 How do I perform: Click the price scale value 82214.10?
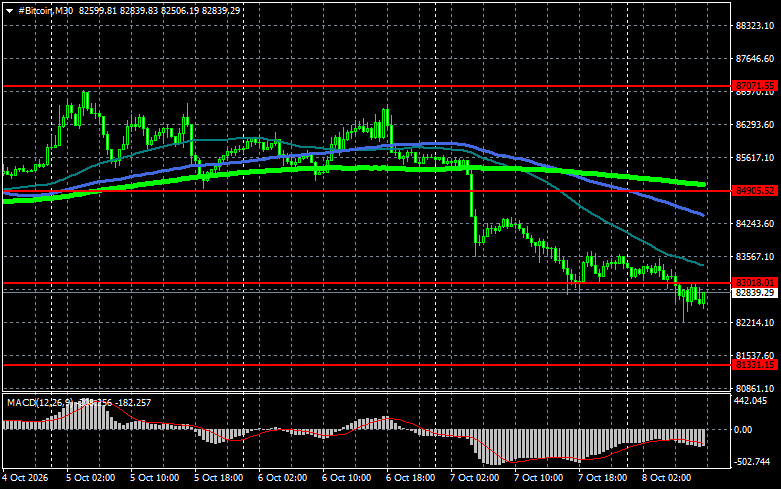pos(755,323)
